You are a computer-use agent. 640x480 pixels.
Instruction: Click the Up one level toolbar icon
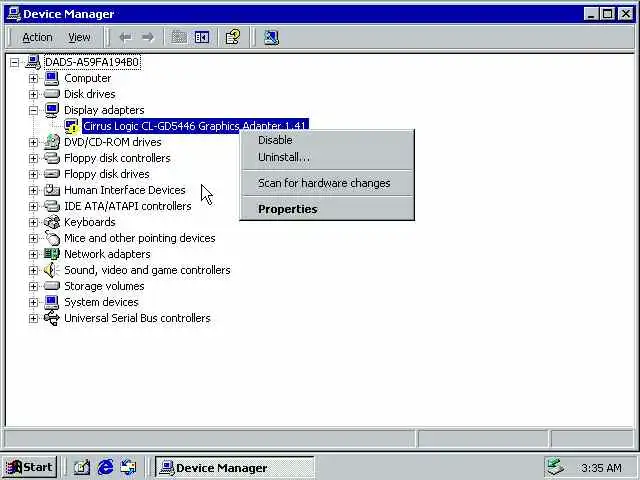(179, 38)
